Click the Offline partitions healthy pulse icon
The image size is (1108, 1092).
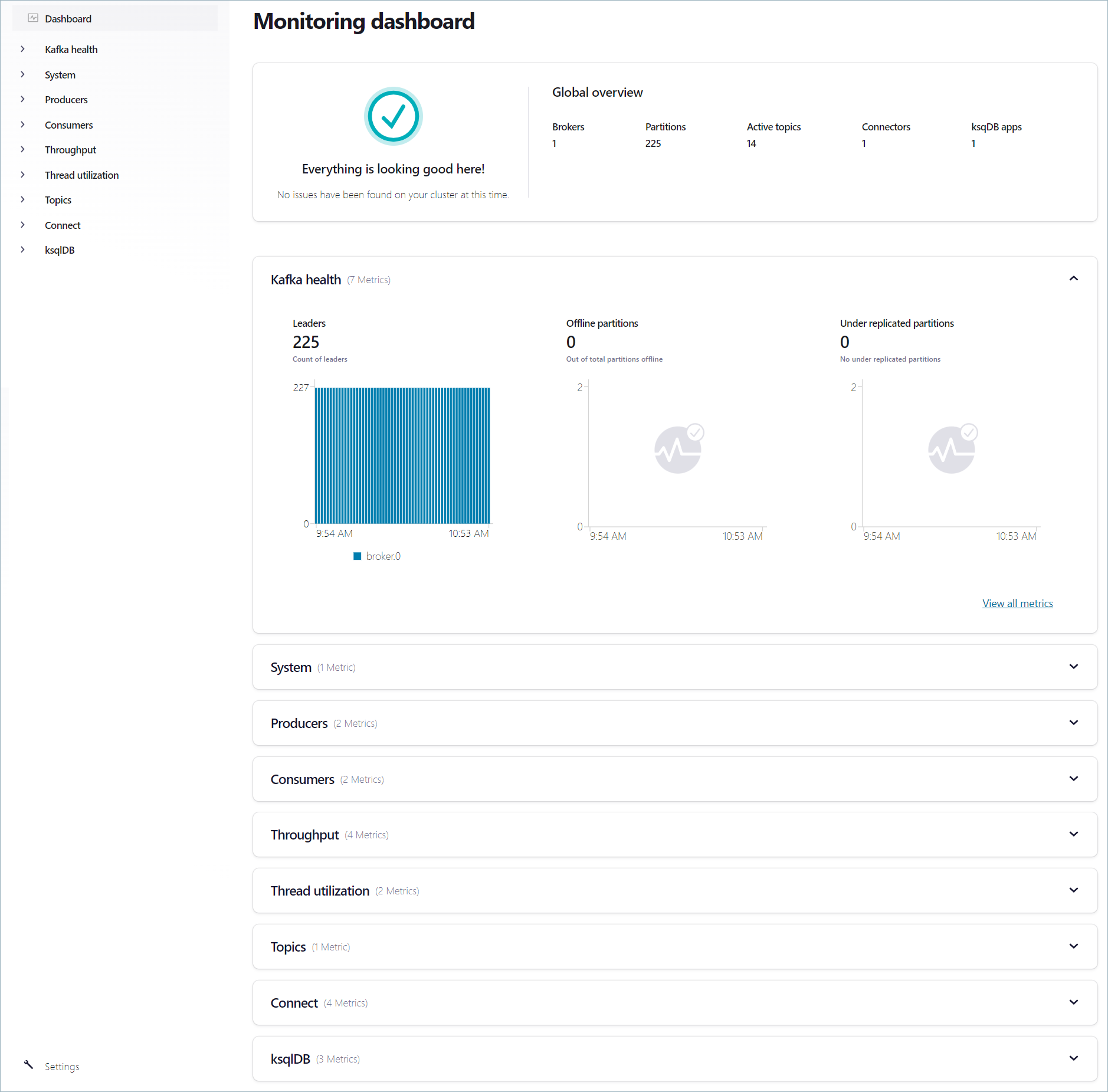678,449
